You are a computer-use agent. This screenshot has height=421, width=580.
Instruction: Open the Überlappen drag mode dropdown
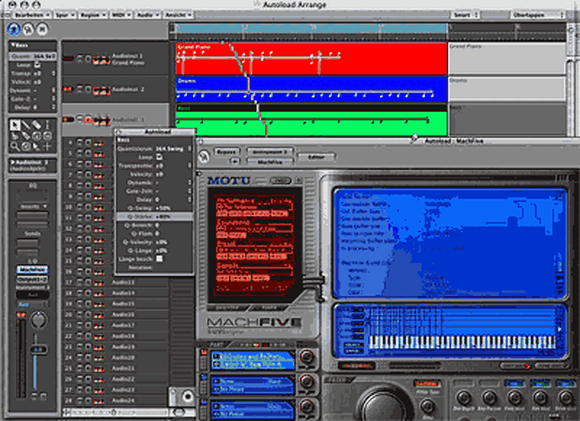[x=538, y=15]
